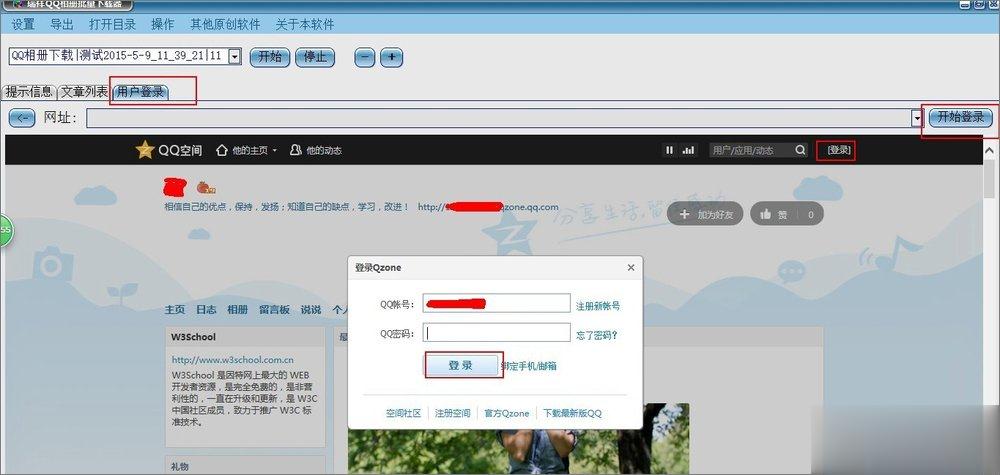
Task: Click the green circular badge at left edge
Action: click(x=5, y=230)
